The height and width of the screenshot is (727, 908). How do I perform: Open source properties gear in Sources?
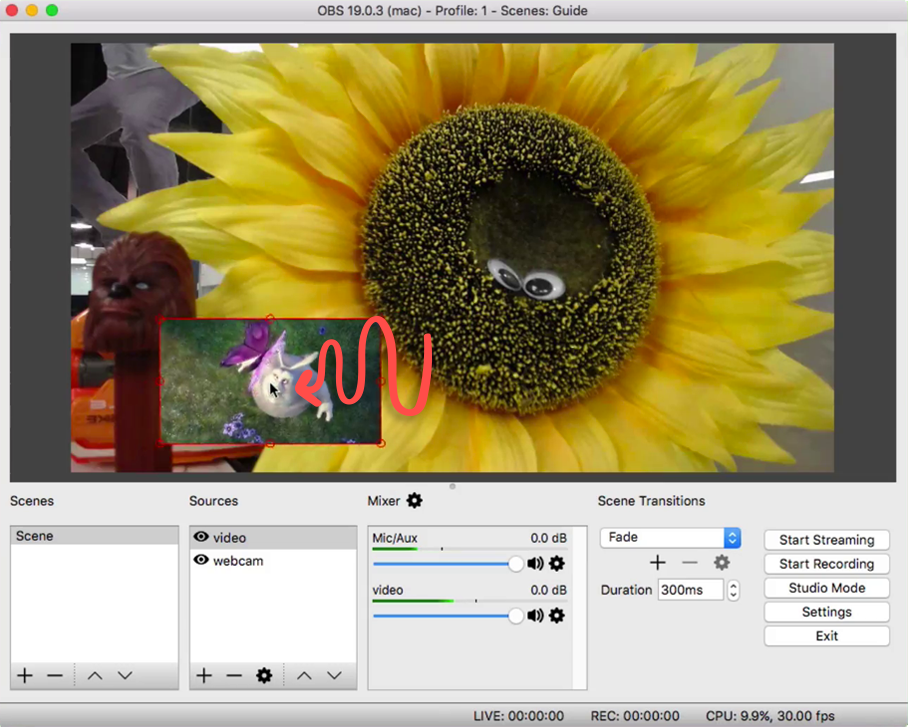tap(264, 675)
